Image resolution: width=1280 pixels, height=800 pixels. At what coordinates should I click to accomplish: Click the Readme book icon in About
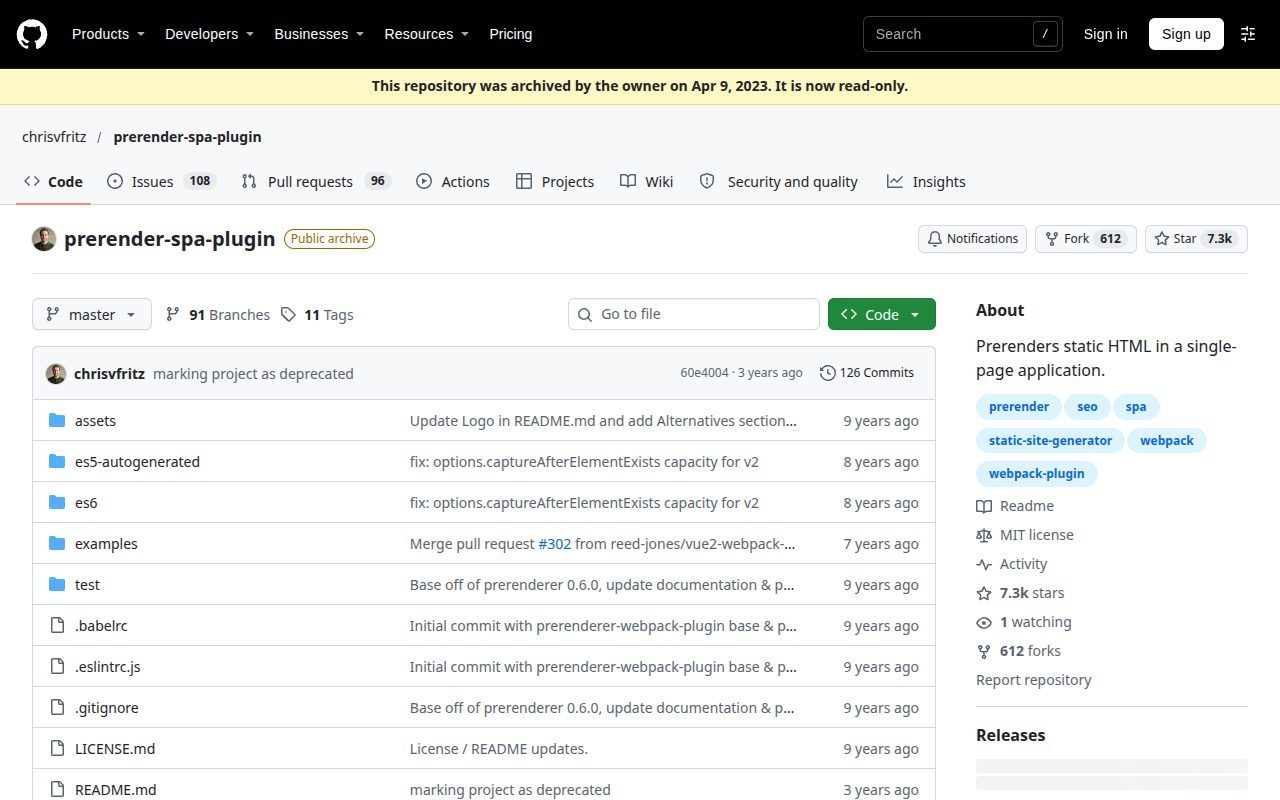click(984, 506)
